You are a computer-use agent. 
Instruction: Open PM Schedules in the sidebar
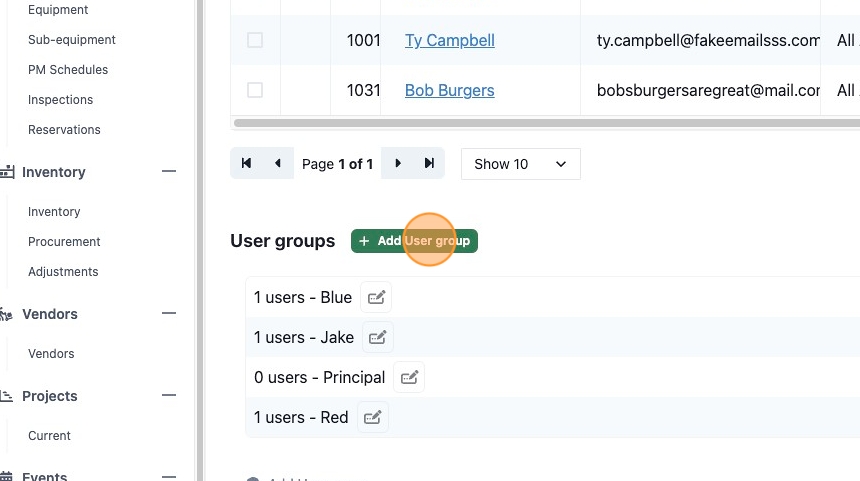pyautogui.click(x=68, y=70)
